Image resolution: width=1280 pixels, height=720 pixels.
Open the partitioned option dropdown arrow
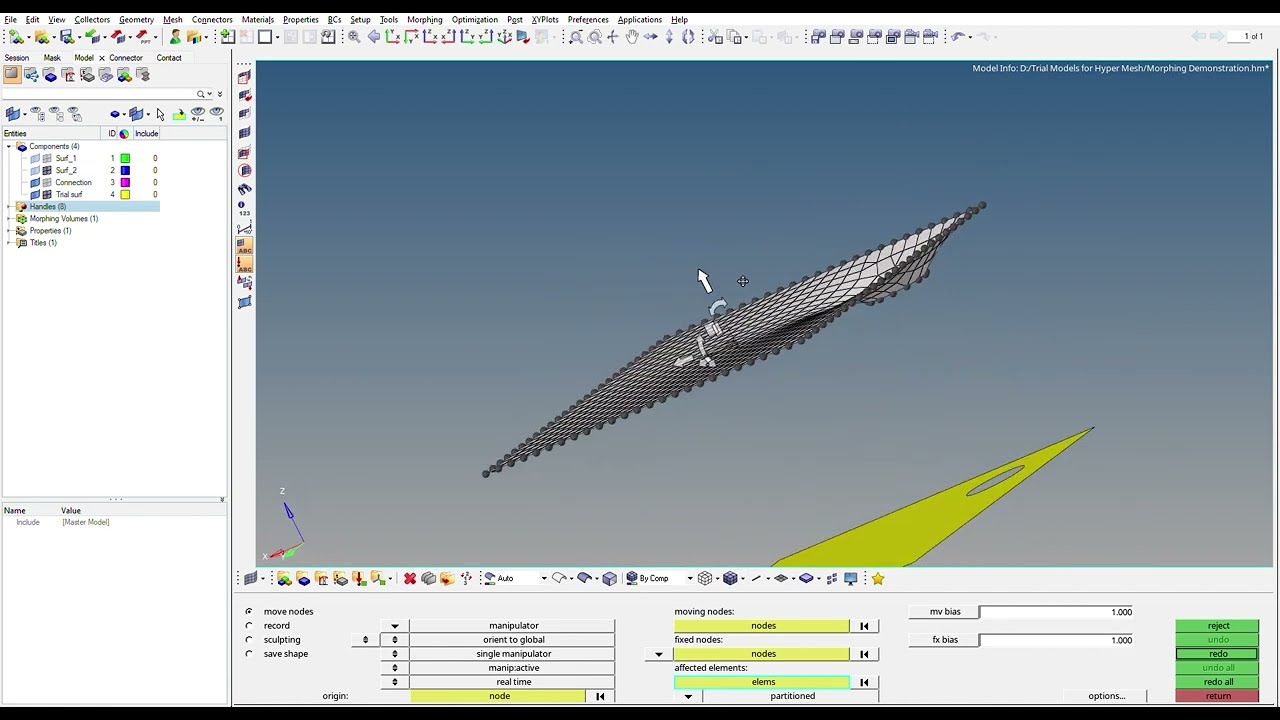coord(688,696)
